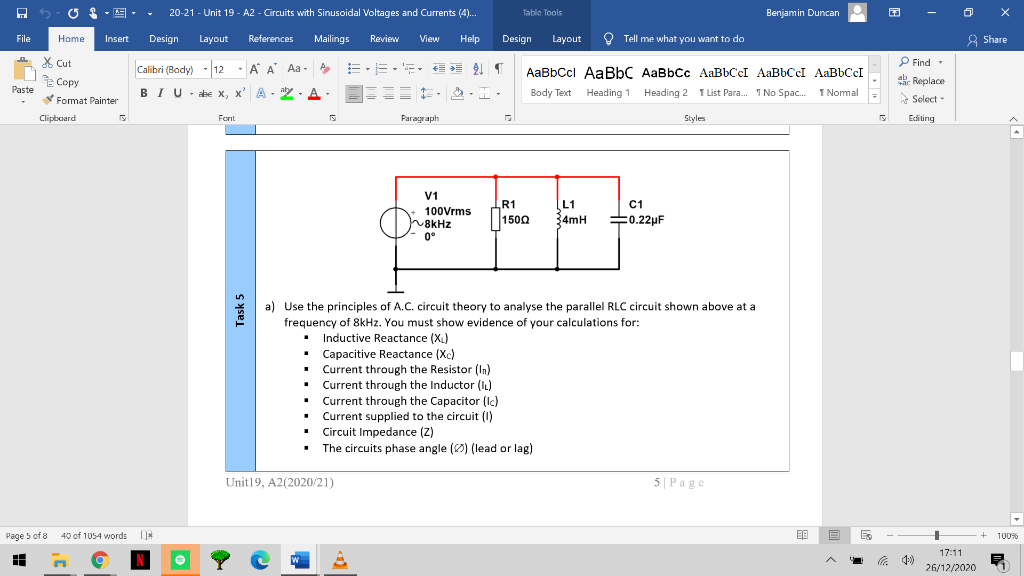Open the File tab

tap(24, 39)
